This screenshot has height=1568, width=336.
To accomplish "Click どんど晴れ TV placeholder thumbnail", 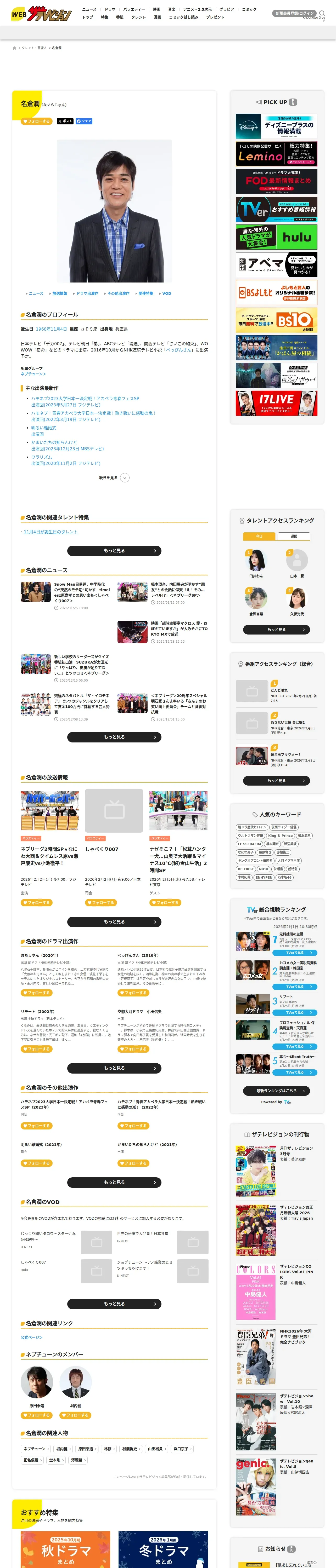I will pos(252,691).
